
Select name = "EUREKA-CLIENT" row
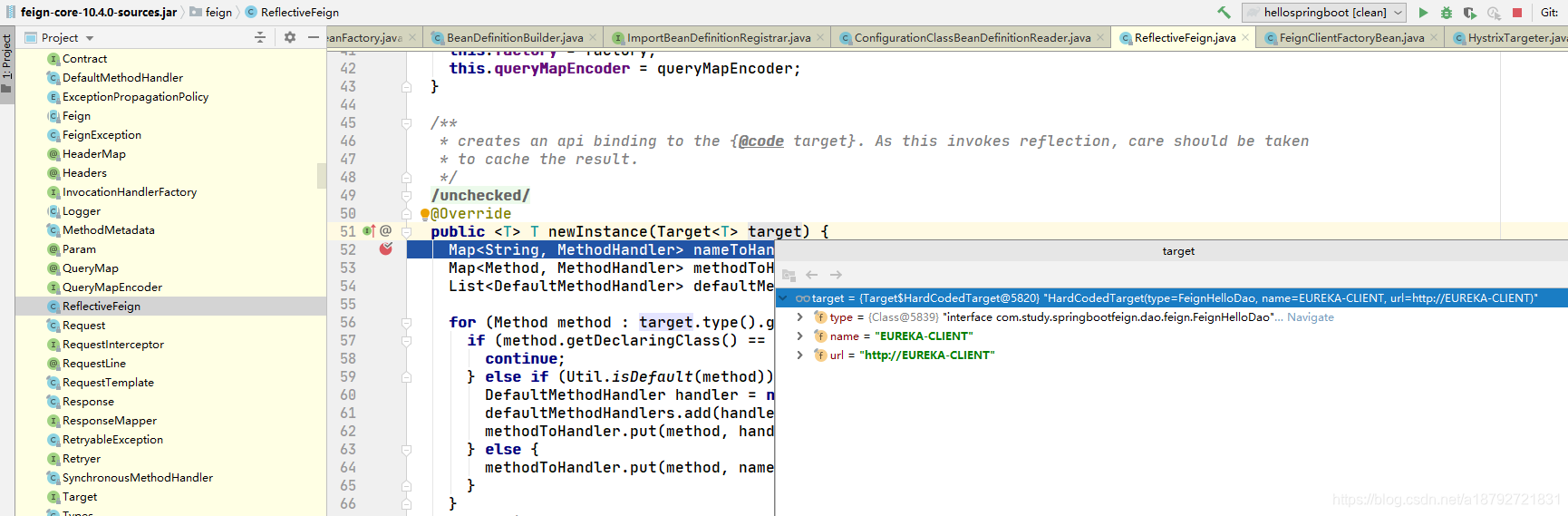[1172, 336]
